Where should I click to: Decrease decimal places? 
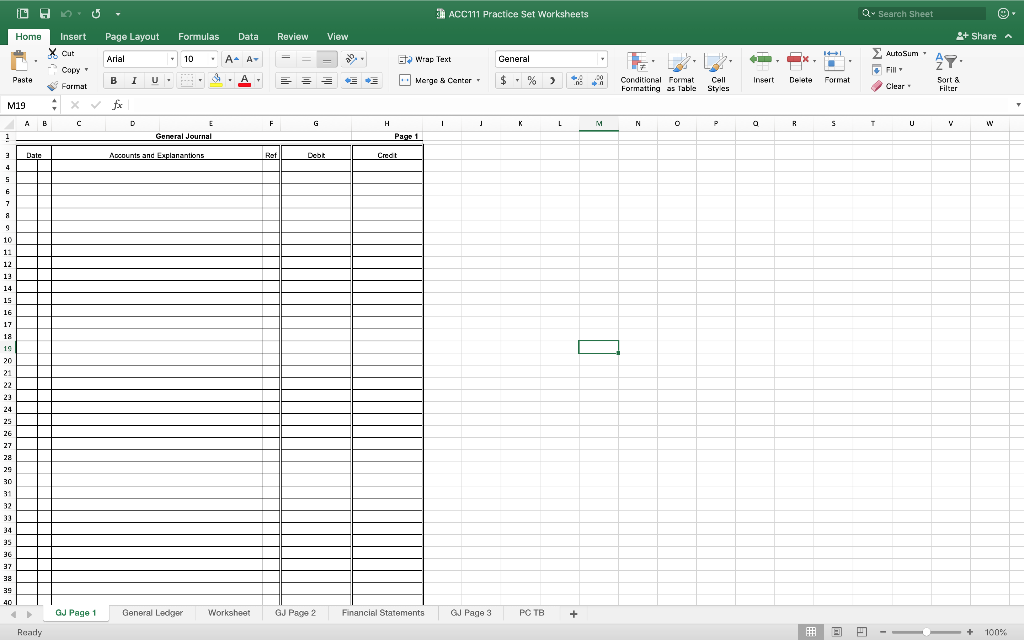coord(598,80)
